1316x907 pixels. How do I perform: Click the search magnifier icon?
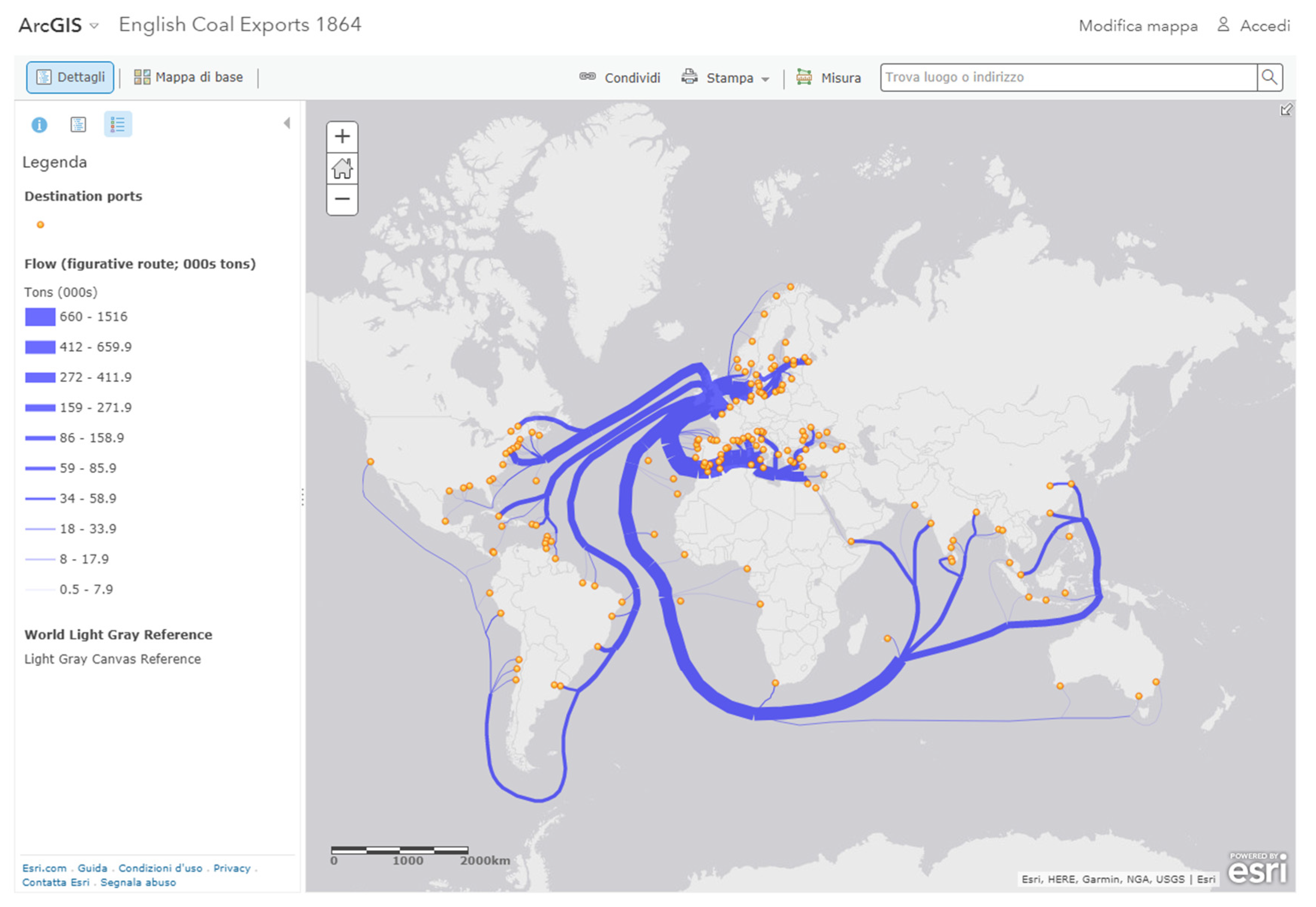tap(1269, 77)
